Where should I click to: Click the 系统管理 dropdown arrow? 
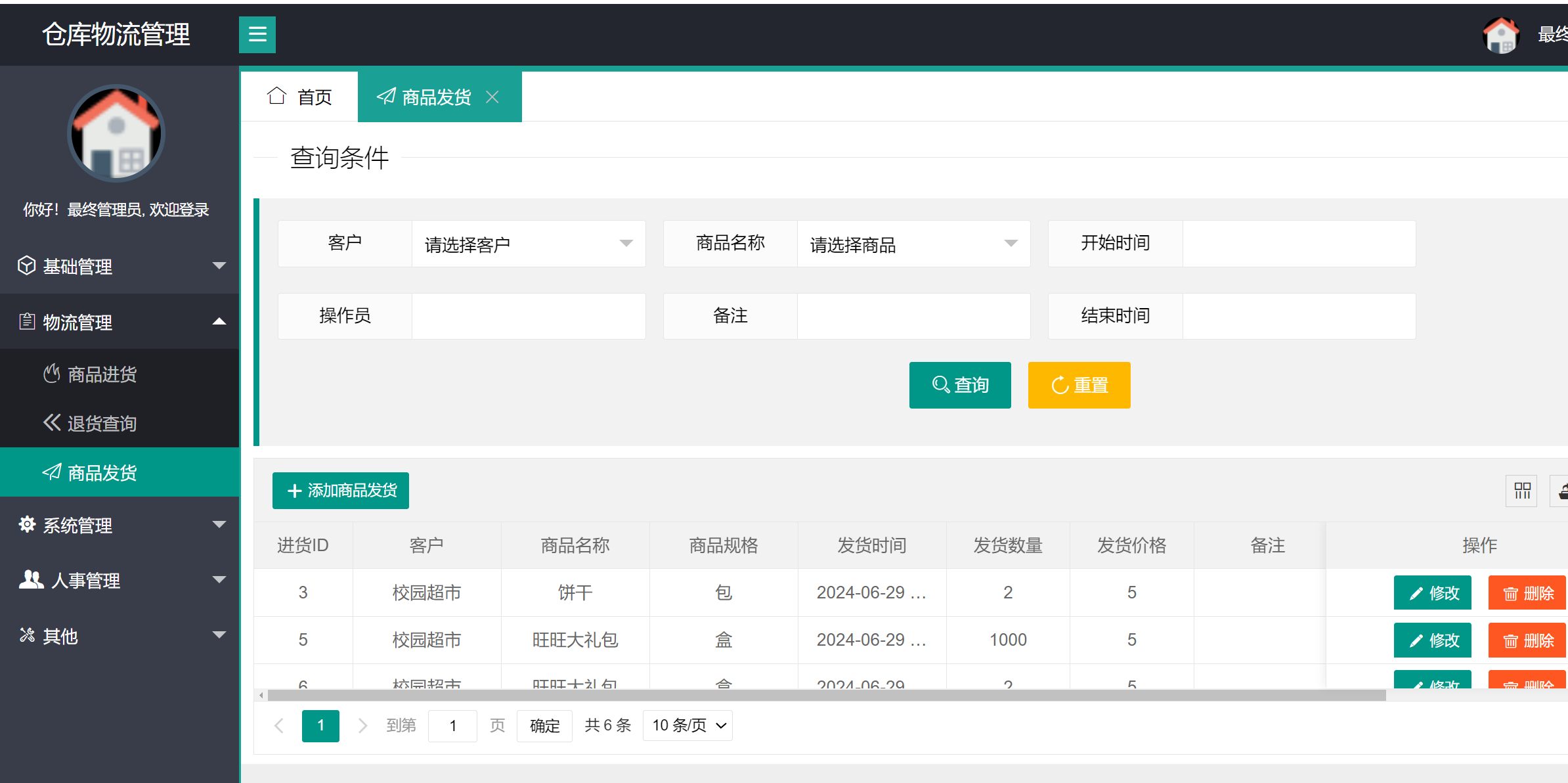pos(219,524)
